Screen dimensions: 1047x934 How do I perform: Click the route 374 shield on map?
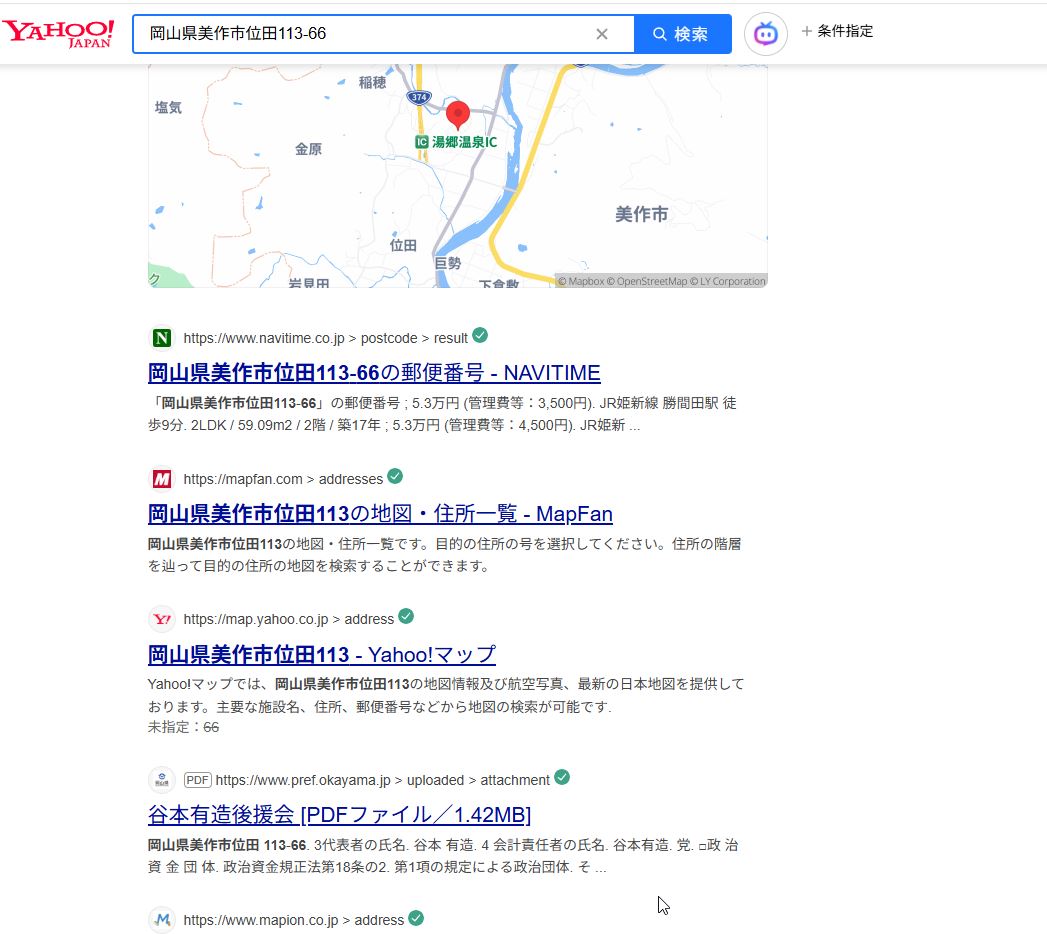pos(418,96)
